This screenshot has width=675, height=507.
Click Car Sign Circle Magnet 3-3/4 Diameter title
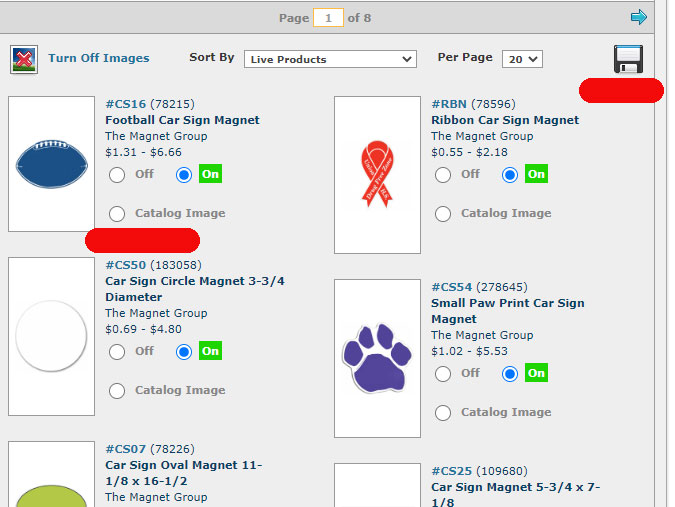tap(195, 289)
